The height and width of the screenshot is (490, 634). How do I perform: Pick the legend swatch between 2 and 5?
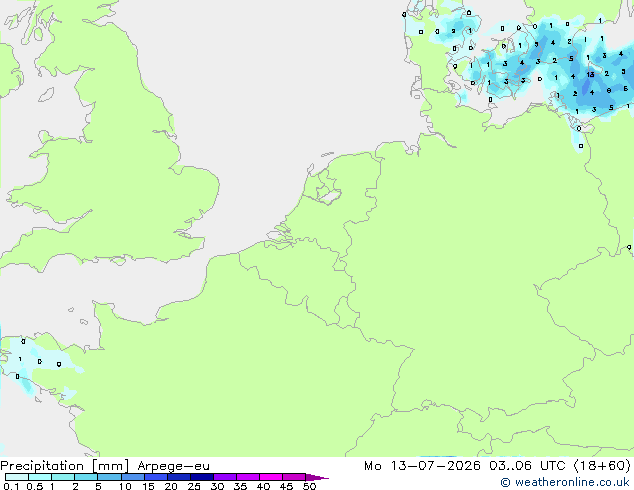pos(86,477)
